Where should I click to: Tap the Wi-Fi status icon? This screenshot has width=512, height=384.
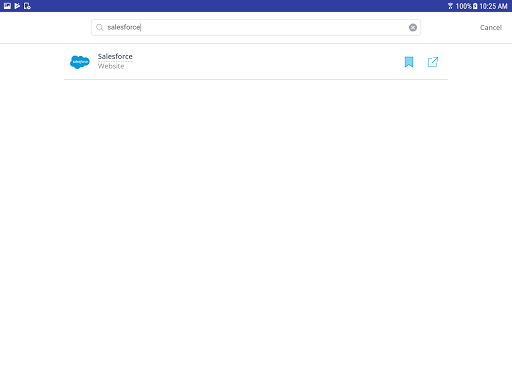point(450,6)
